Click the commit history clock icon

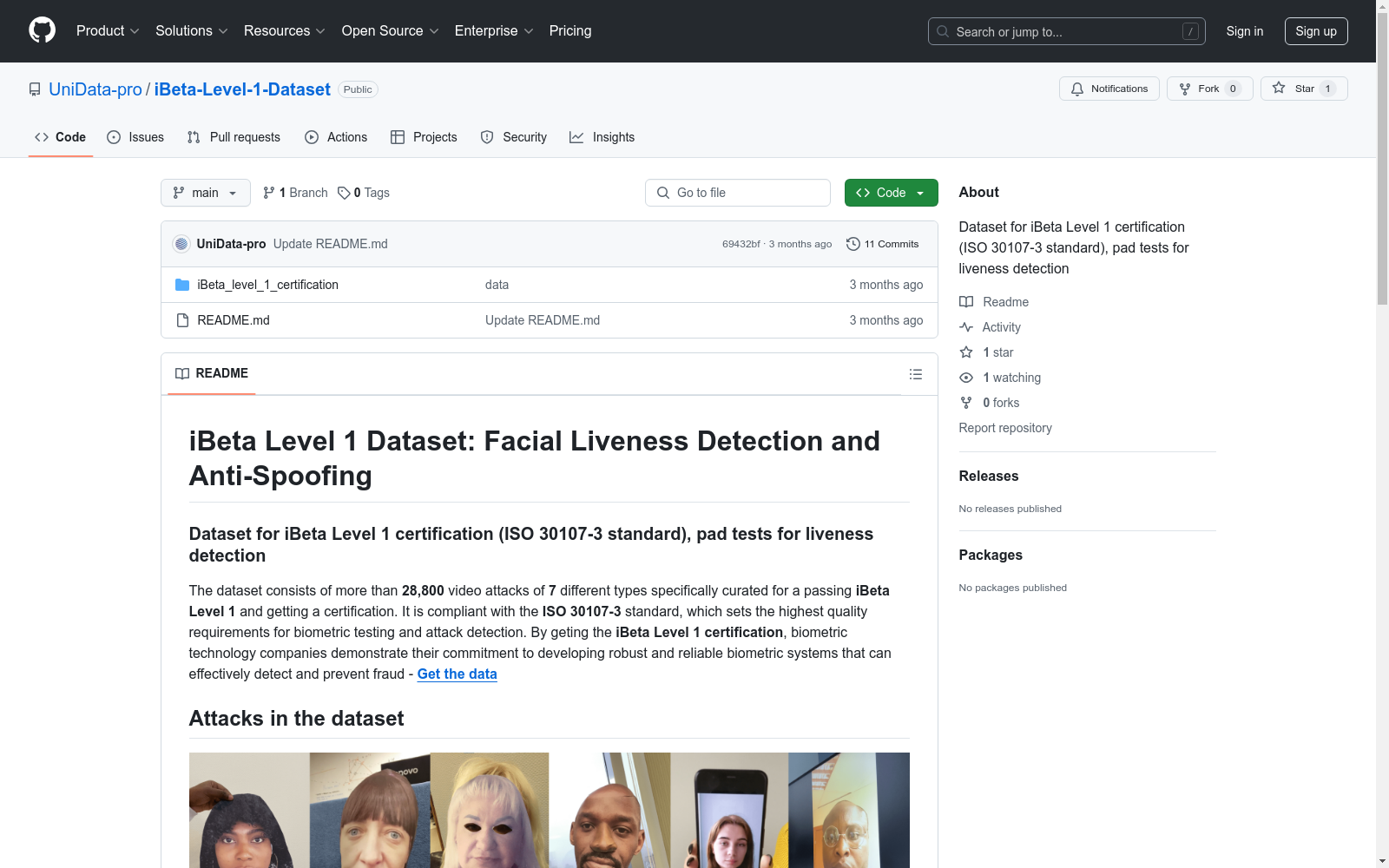pyautogui.click(x=853, y=244)
